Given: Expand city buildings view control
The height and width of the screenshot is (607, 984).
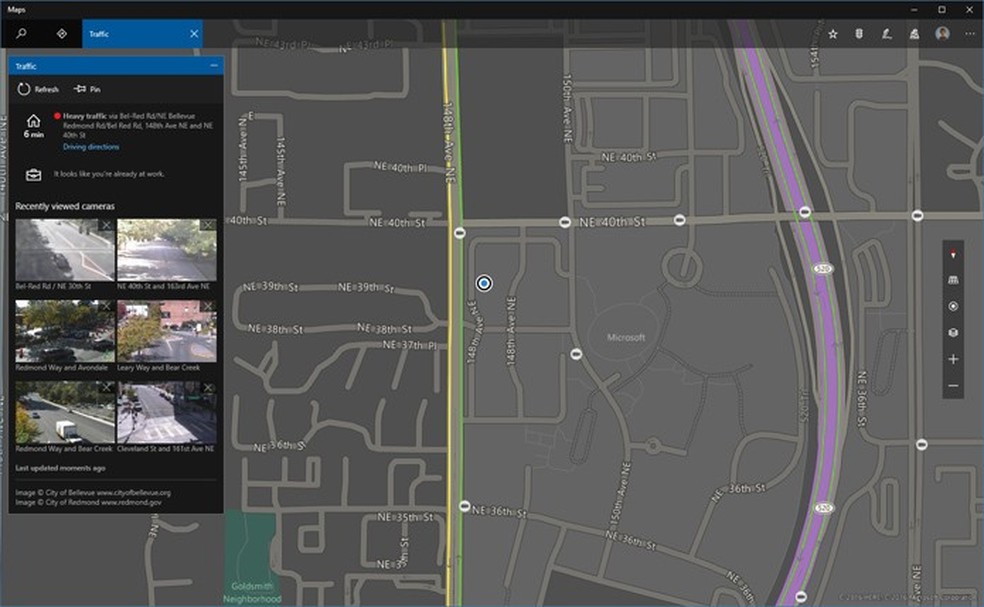Looking at the screenshot, I should (952, 279).
